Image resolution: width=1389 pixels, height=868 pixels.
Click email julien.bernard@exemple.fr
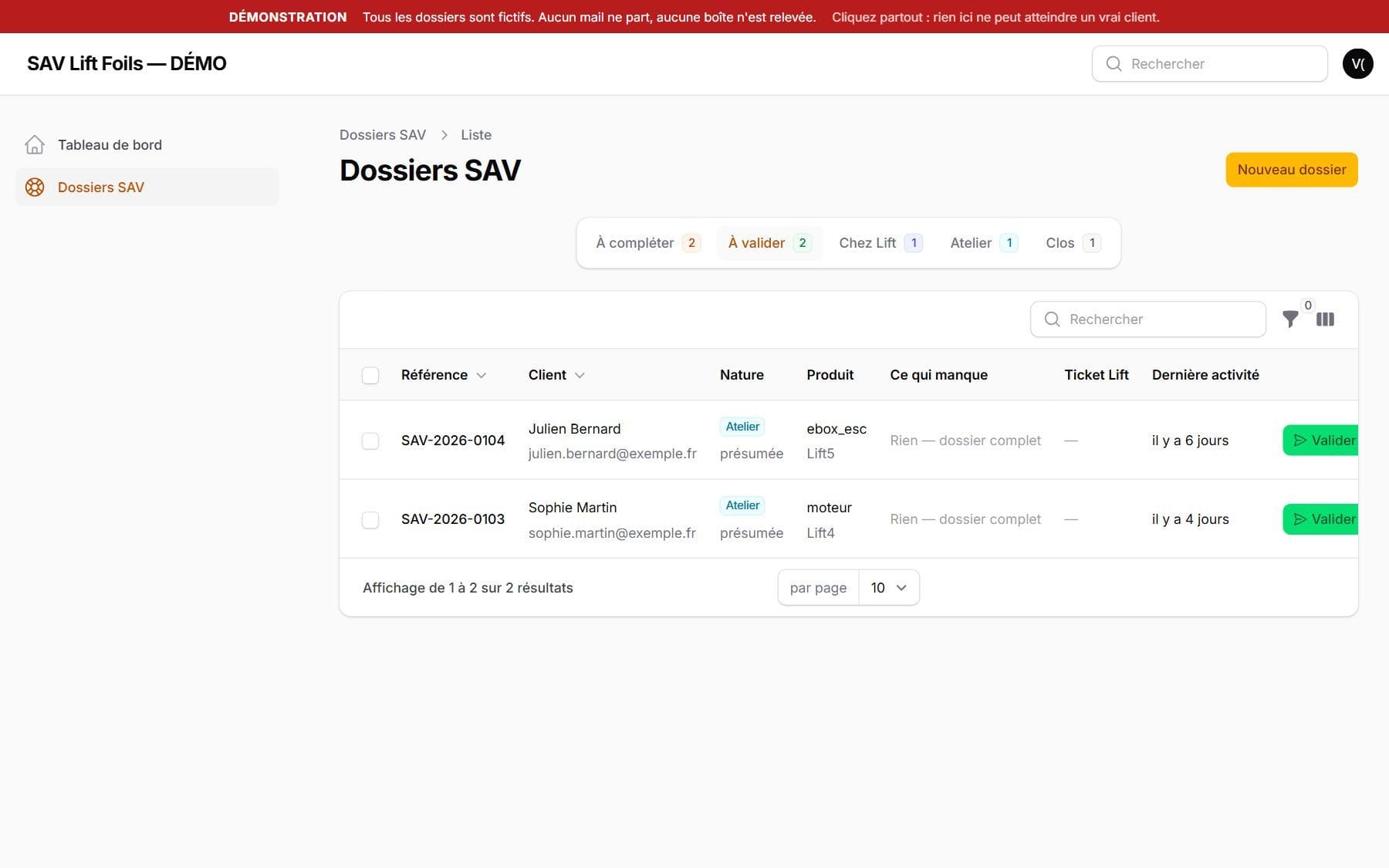point(613,454)
